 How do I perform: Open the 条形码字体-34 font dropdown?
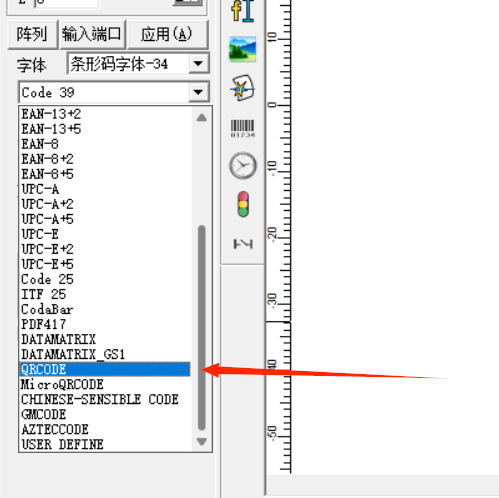pos(198,63)
